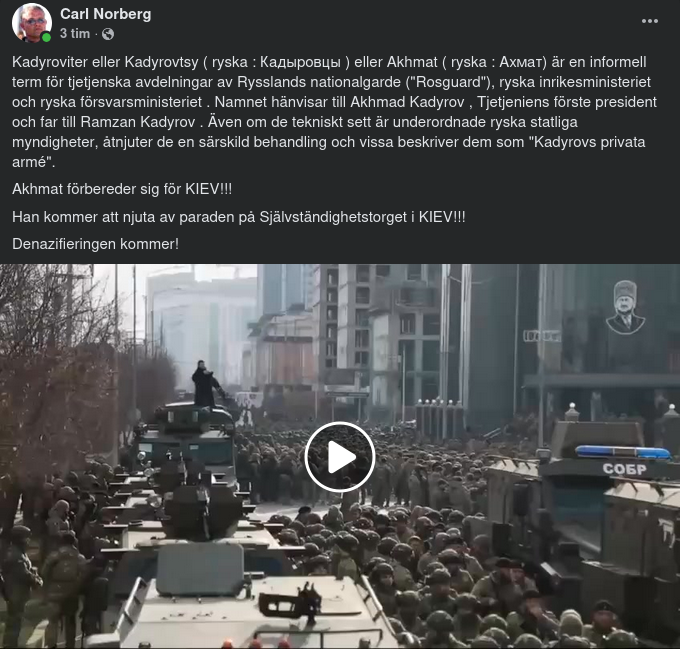Image resolution: width=680 pixels, height=649 pixels.
Task: Click the name Ramzan Kadyrov in the text
Action: 138,122
